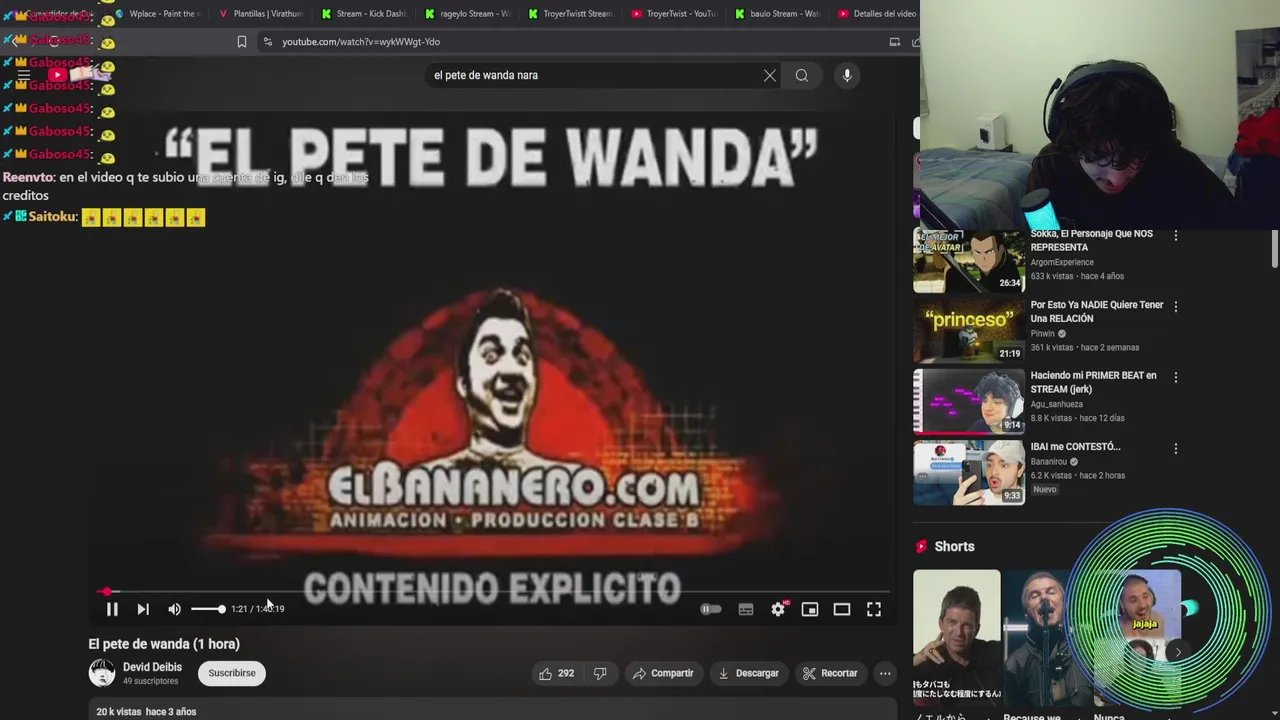
Task: Adjust the volume slider
Action: point(207,609)
